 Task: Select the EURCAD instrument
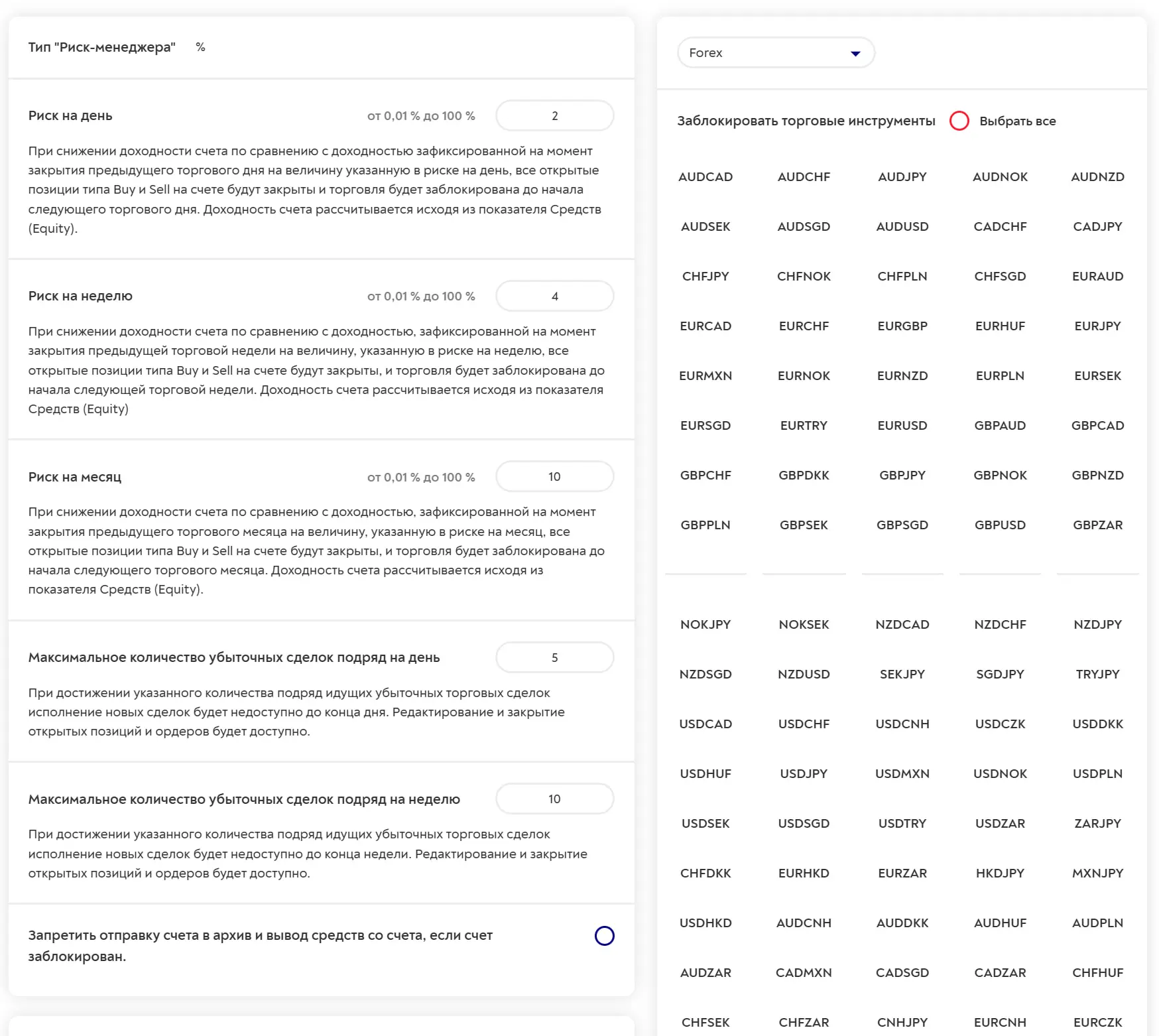(705, 326)
